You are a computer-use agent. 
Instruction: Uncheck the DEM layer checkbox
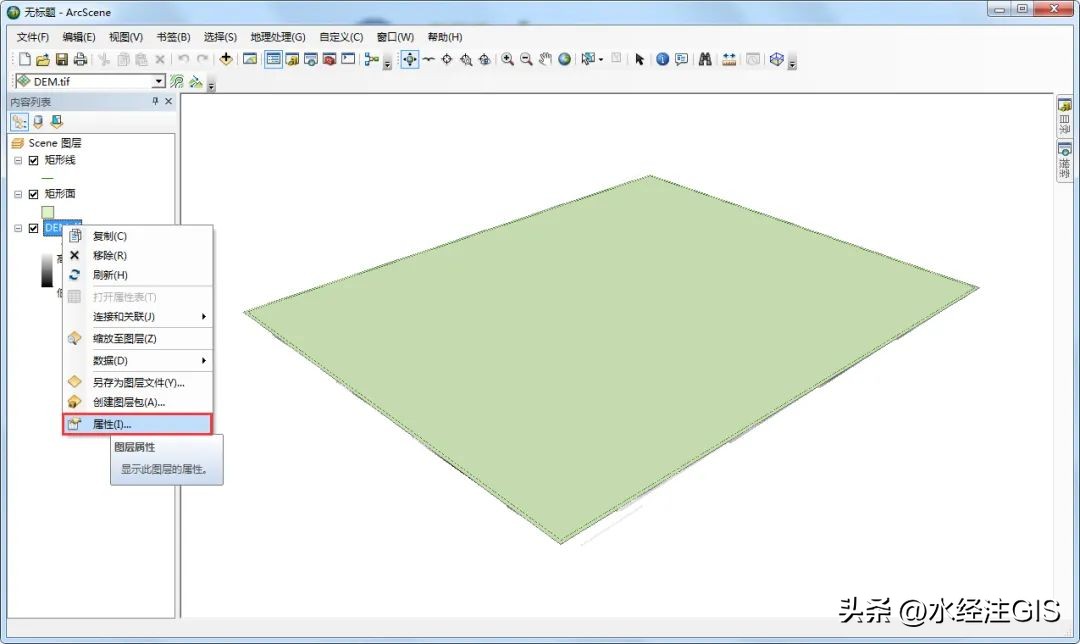[32, 229]
